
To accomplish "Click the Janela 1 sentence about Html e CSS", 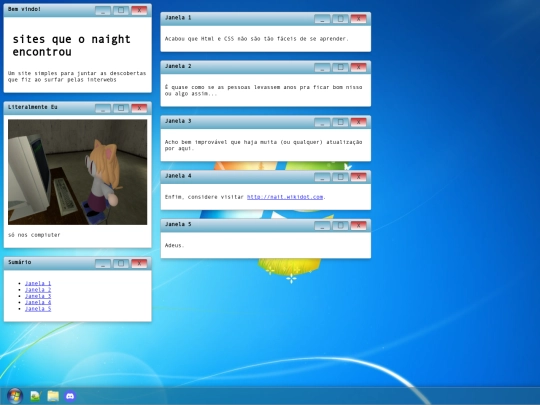I will [257, 39].
